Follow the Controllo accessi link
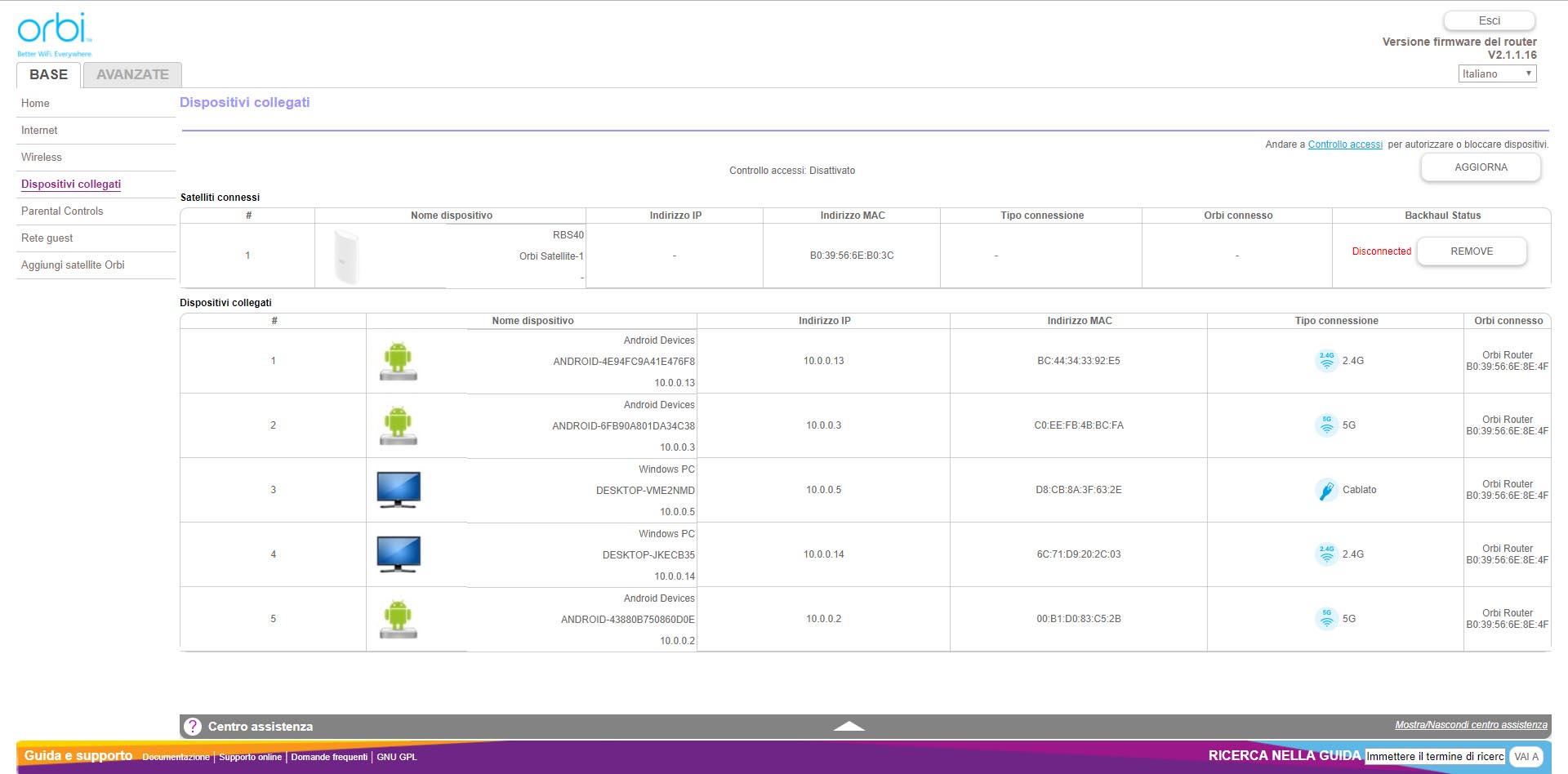 tap(1344, 145)
